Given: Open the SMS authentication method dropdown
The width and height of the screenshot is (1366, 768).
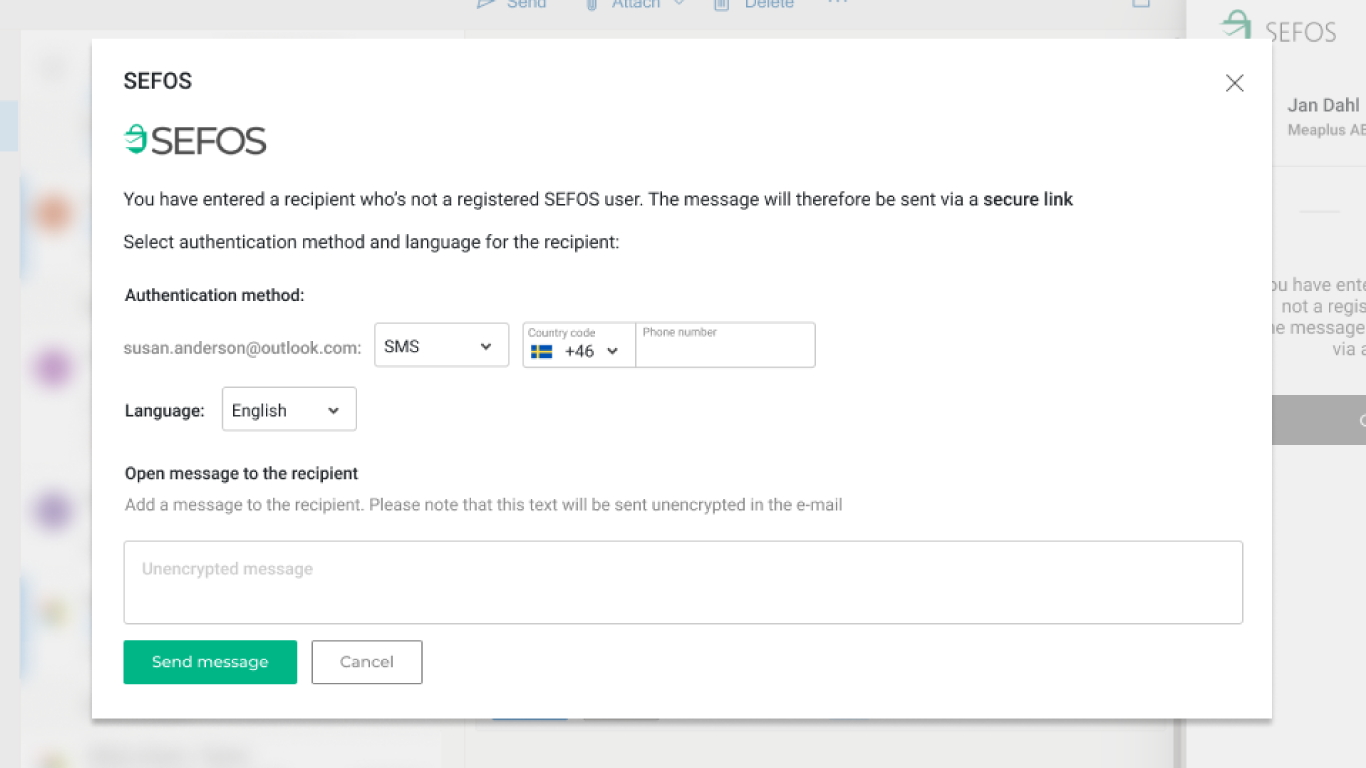Looking at the screenshot, I should click(441, 346).
